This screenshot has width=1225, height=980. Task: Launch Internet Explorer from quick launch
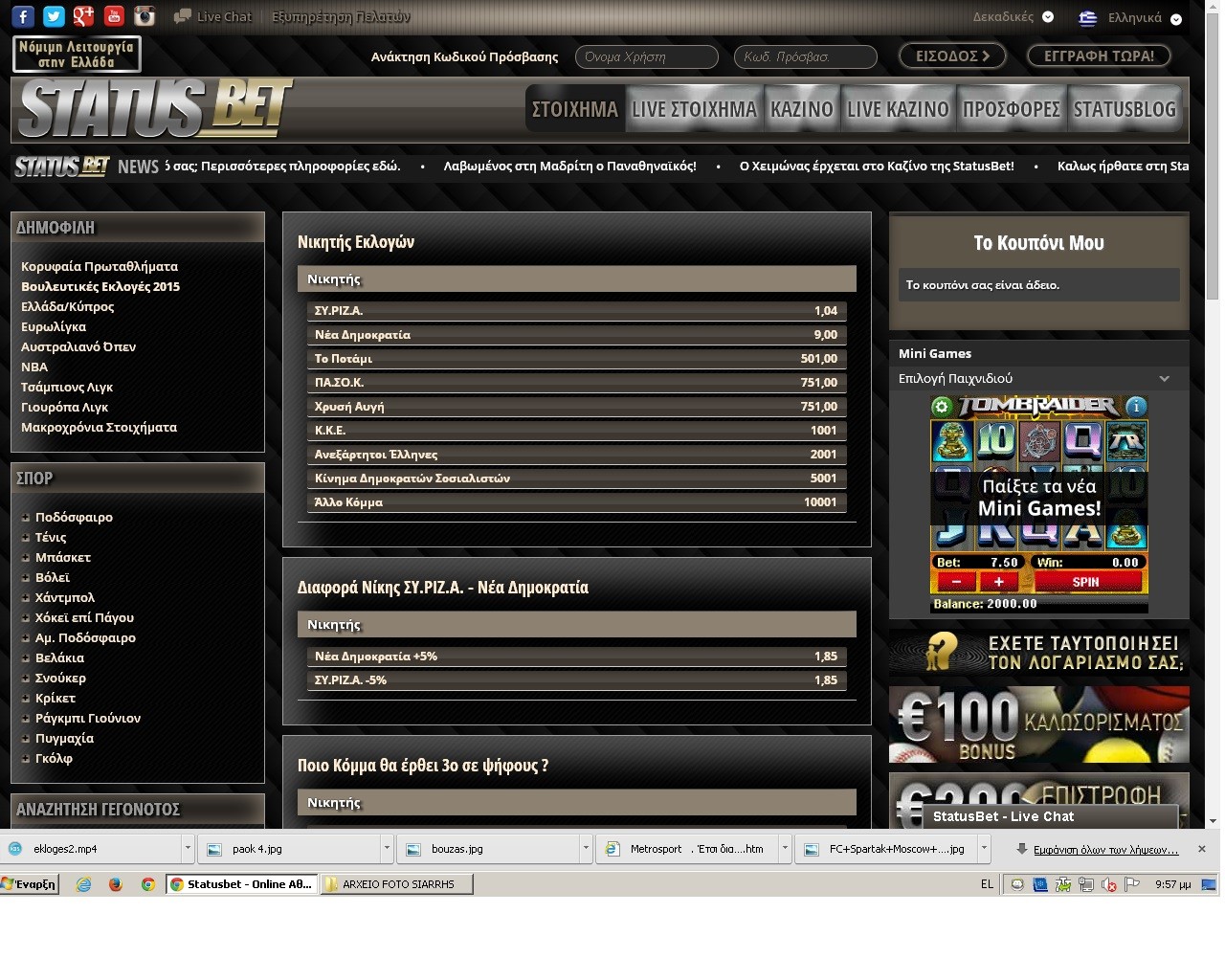84,884
